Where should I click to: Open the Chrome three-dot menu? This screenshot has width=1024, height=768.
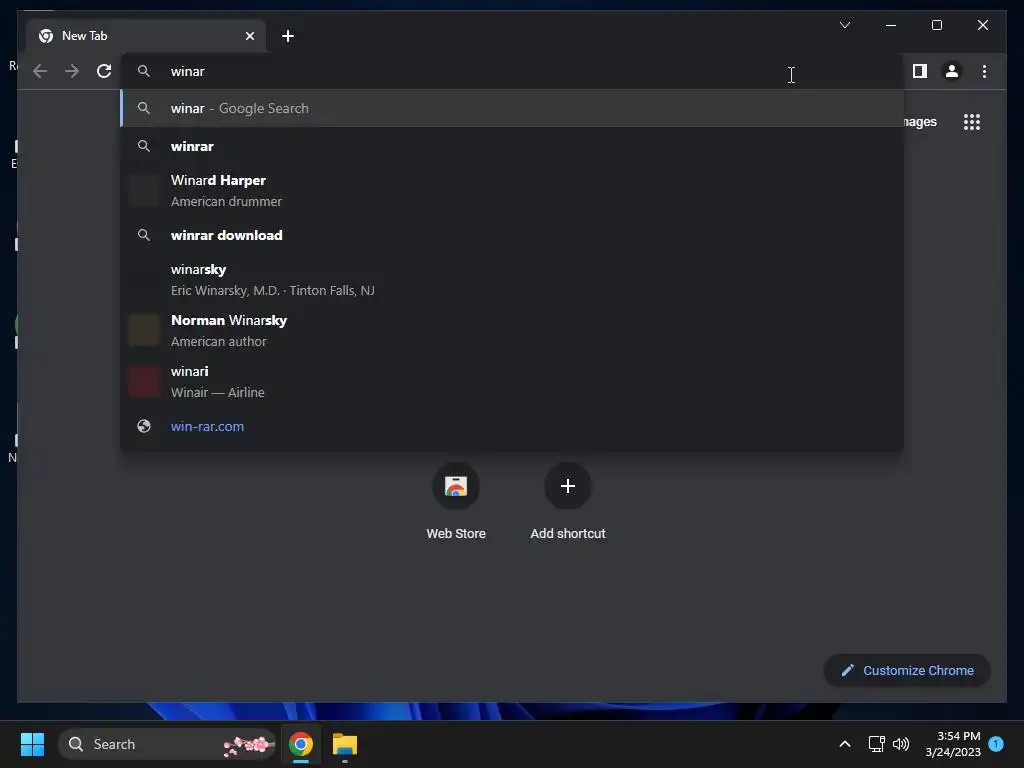(x=984, y=71)
